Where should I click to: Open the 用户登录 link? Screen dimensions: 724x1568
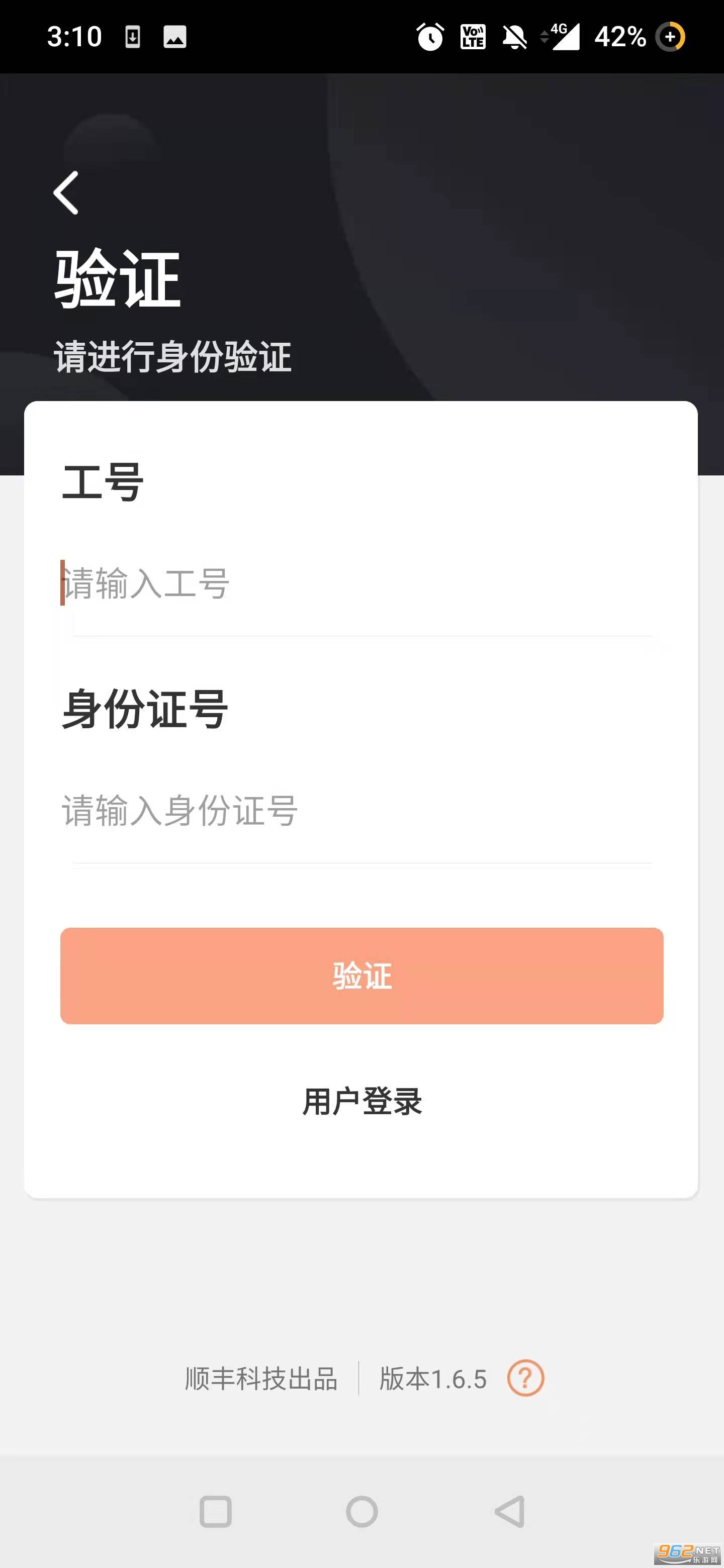[363, 1101]
